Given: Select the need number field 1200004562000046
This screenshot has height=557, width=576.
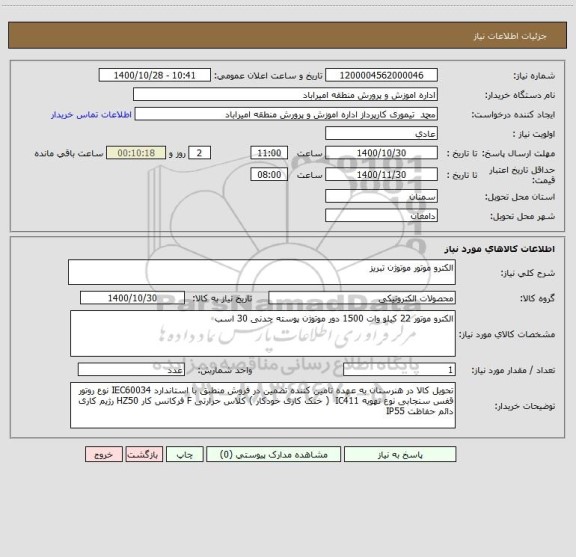Looking at the screenshot, I should (381, 75).
